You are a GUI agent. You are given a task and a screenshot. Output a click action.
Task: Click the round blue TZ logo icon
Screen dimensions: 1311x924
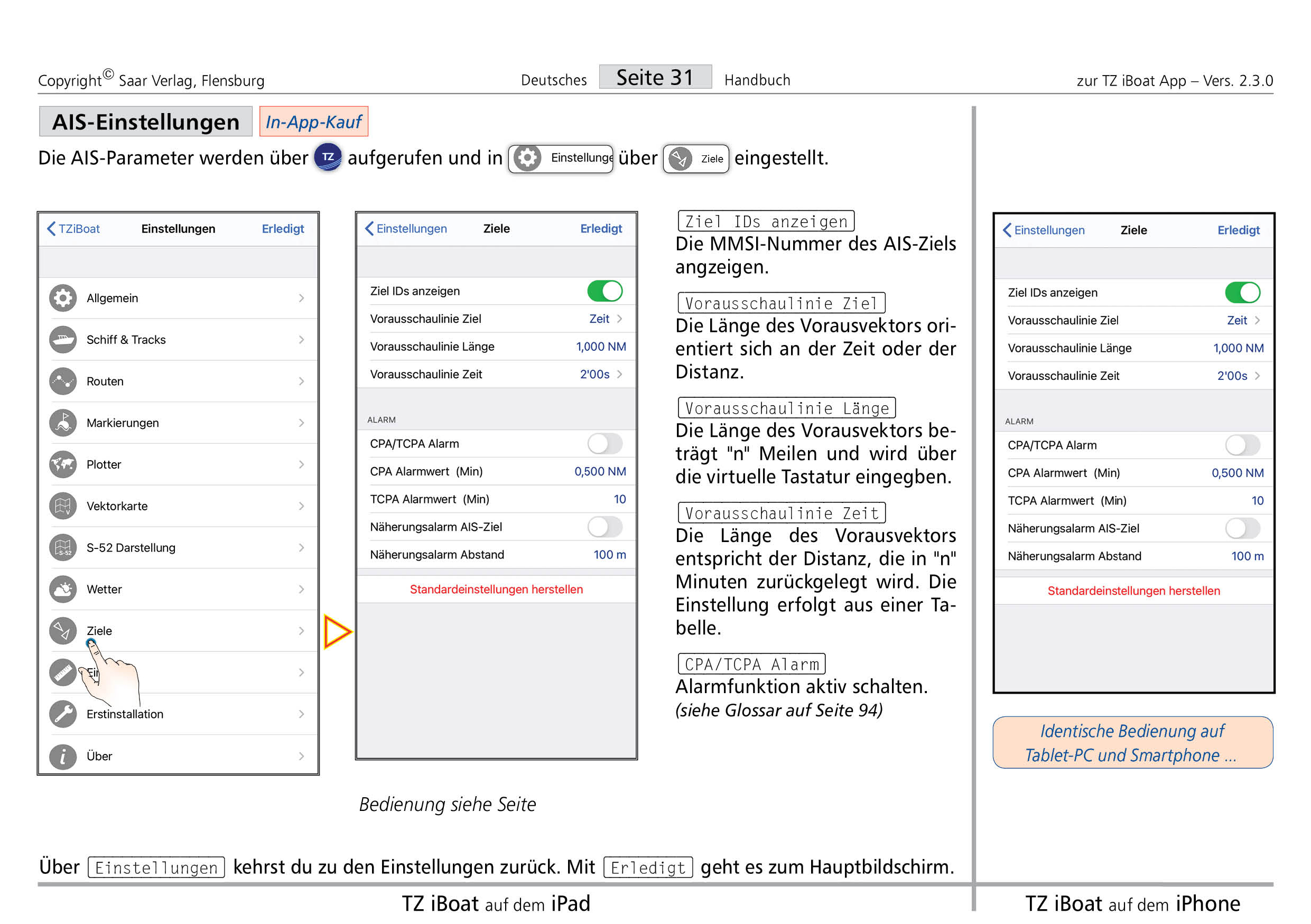328,157
